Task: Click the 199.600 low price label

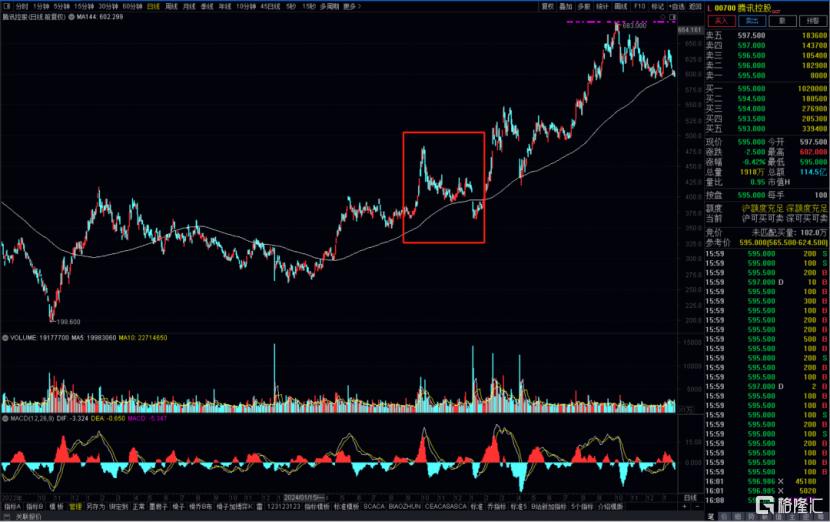Action: pos(68,322)
